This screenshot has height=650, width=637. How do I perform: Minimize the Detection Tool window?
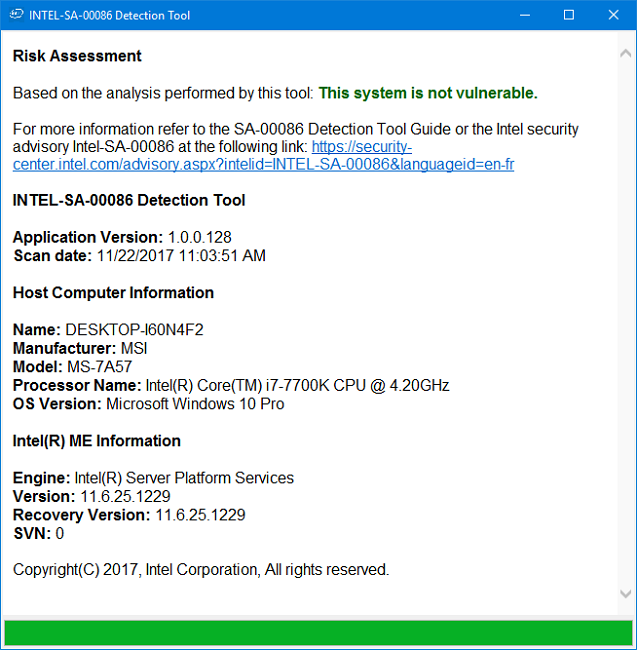(525, 15)
